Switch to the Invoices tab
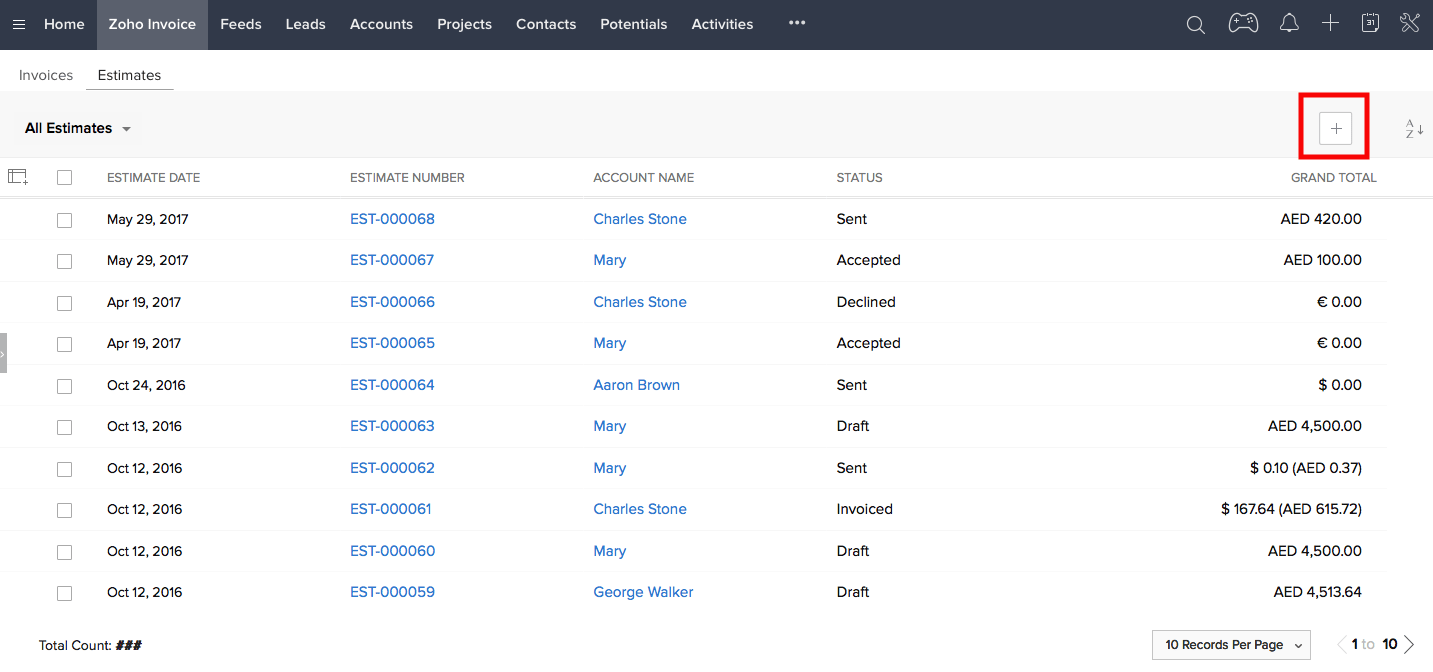This screenshot has width=1433, height=672. [46, 75]
